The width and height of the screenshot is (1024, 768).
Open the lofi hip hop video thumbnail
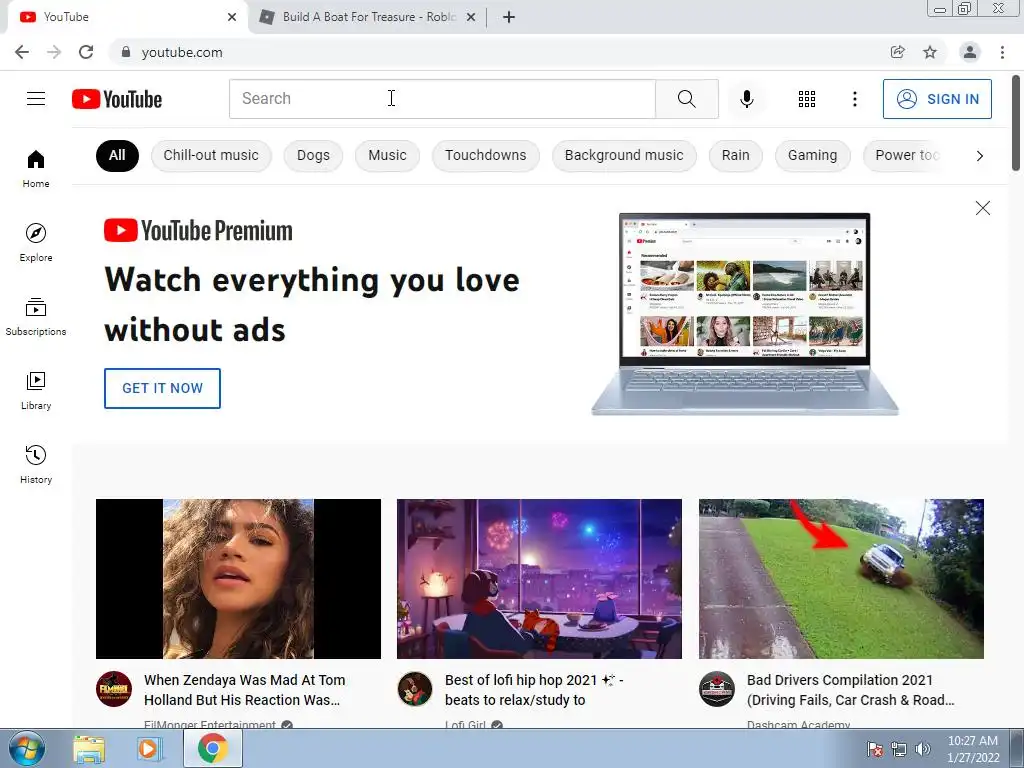click(539, 579)
